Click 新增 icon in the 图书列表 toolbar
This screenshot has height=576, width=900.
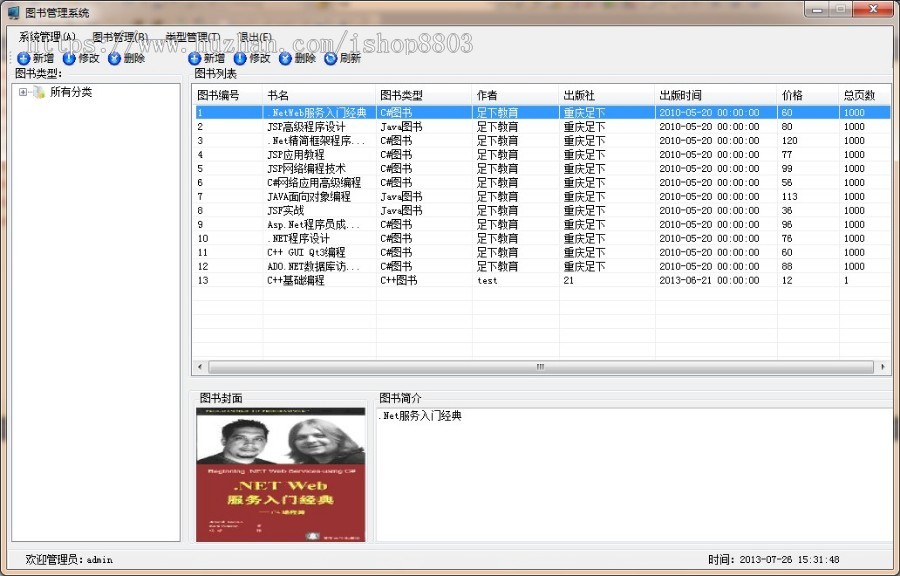pos(192,58)
